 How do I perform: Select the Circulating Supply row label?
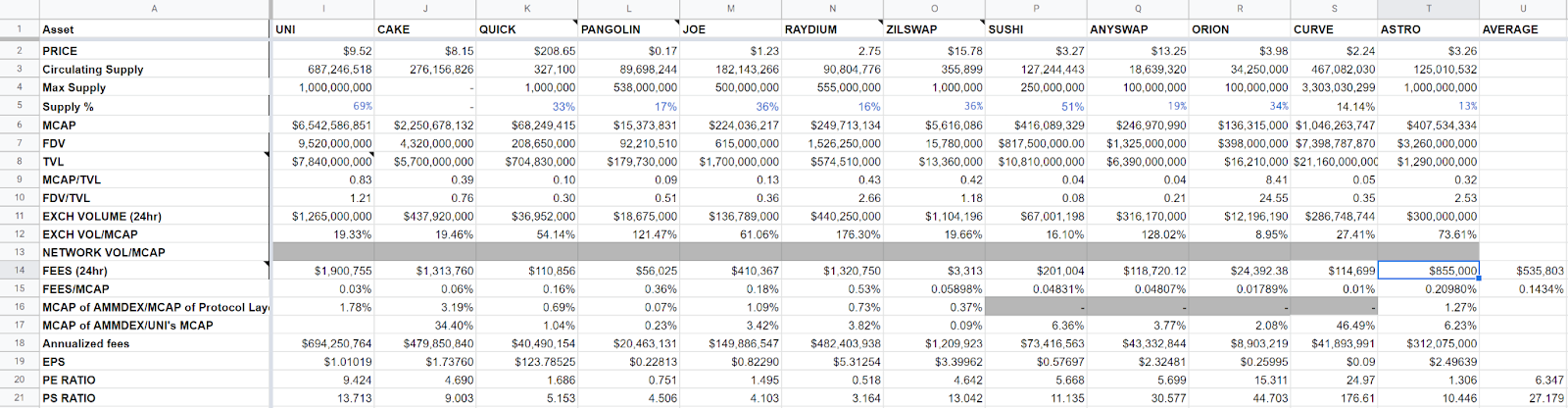coord(154,70)
